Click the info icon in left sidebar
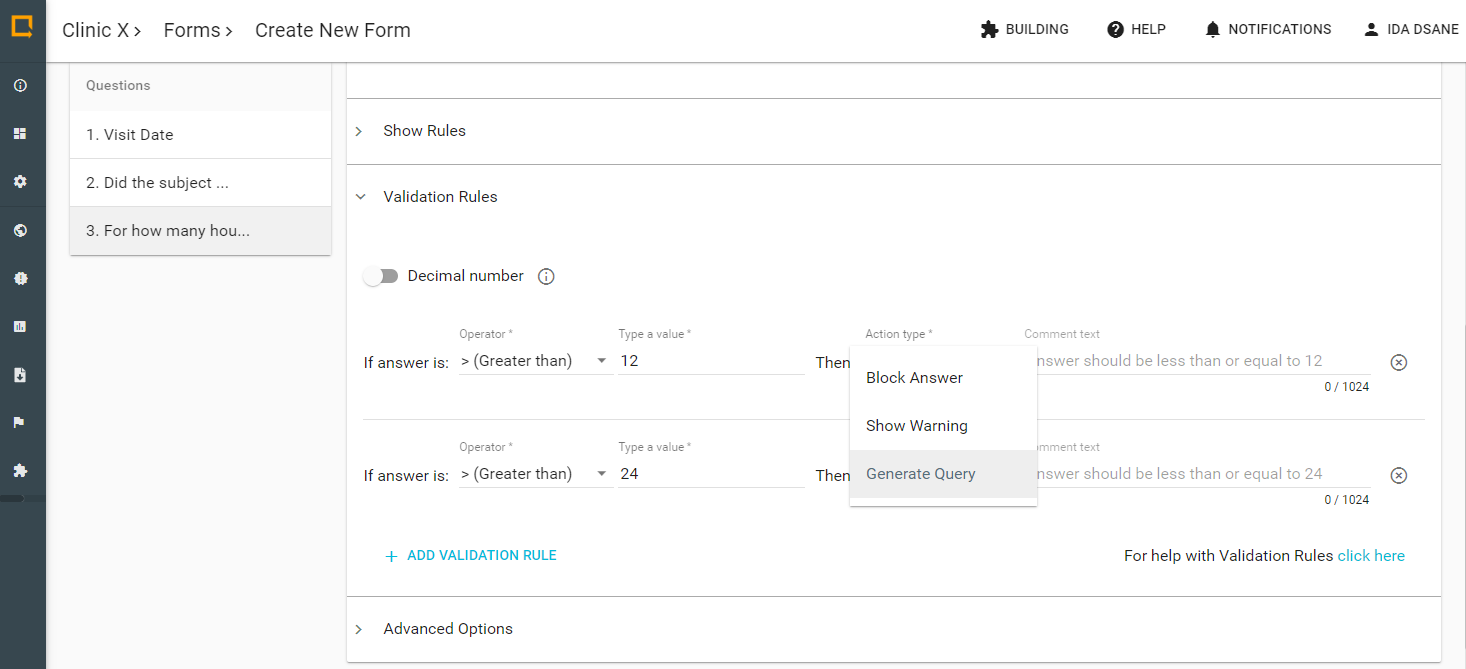Viewport: 1466px width, 669px height. pyautogui.click(x=20, y=86)
